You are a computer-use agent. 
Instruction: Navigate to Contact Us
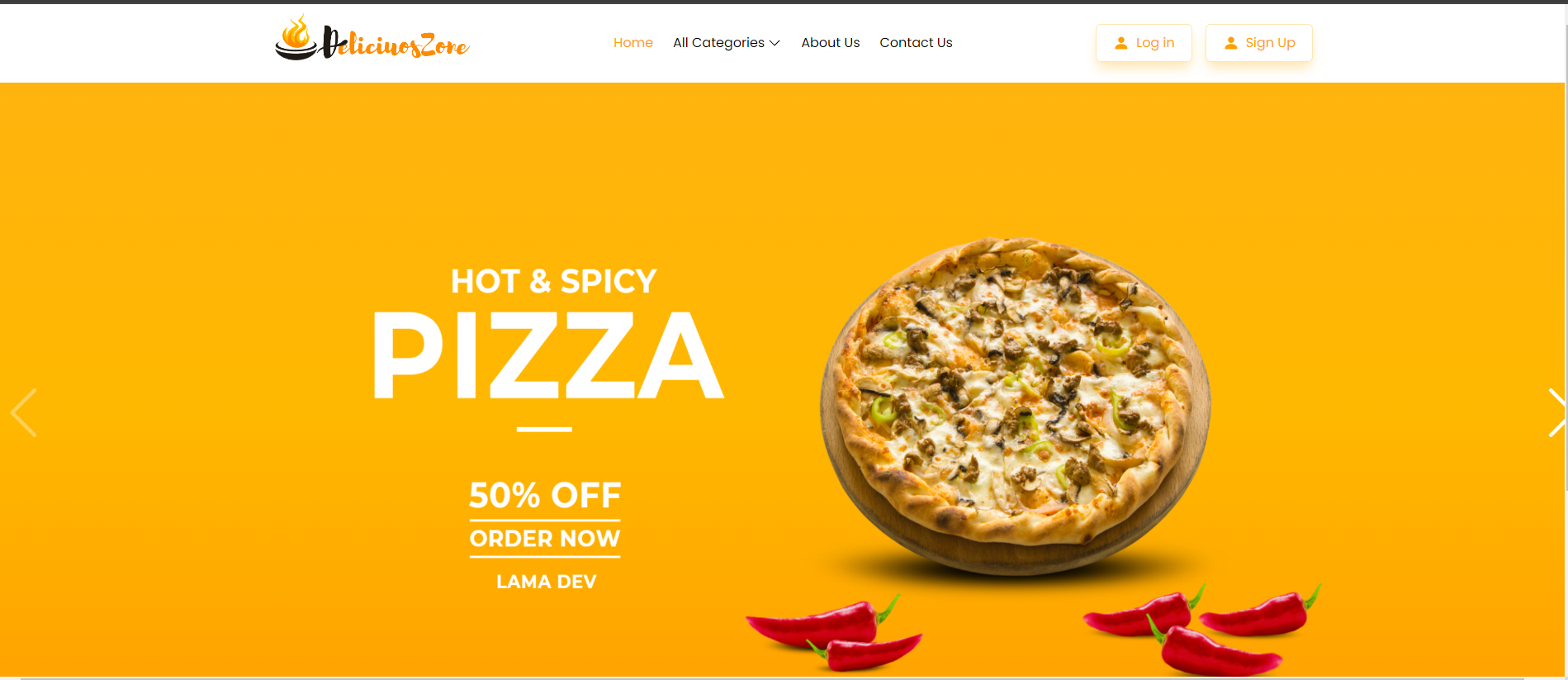916,43
